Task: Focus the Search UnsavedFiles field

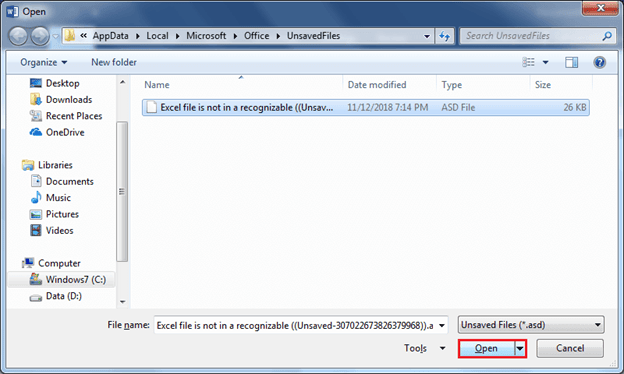Action: (x=537, y=36)
